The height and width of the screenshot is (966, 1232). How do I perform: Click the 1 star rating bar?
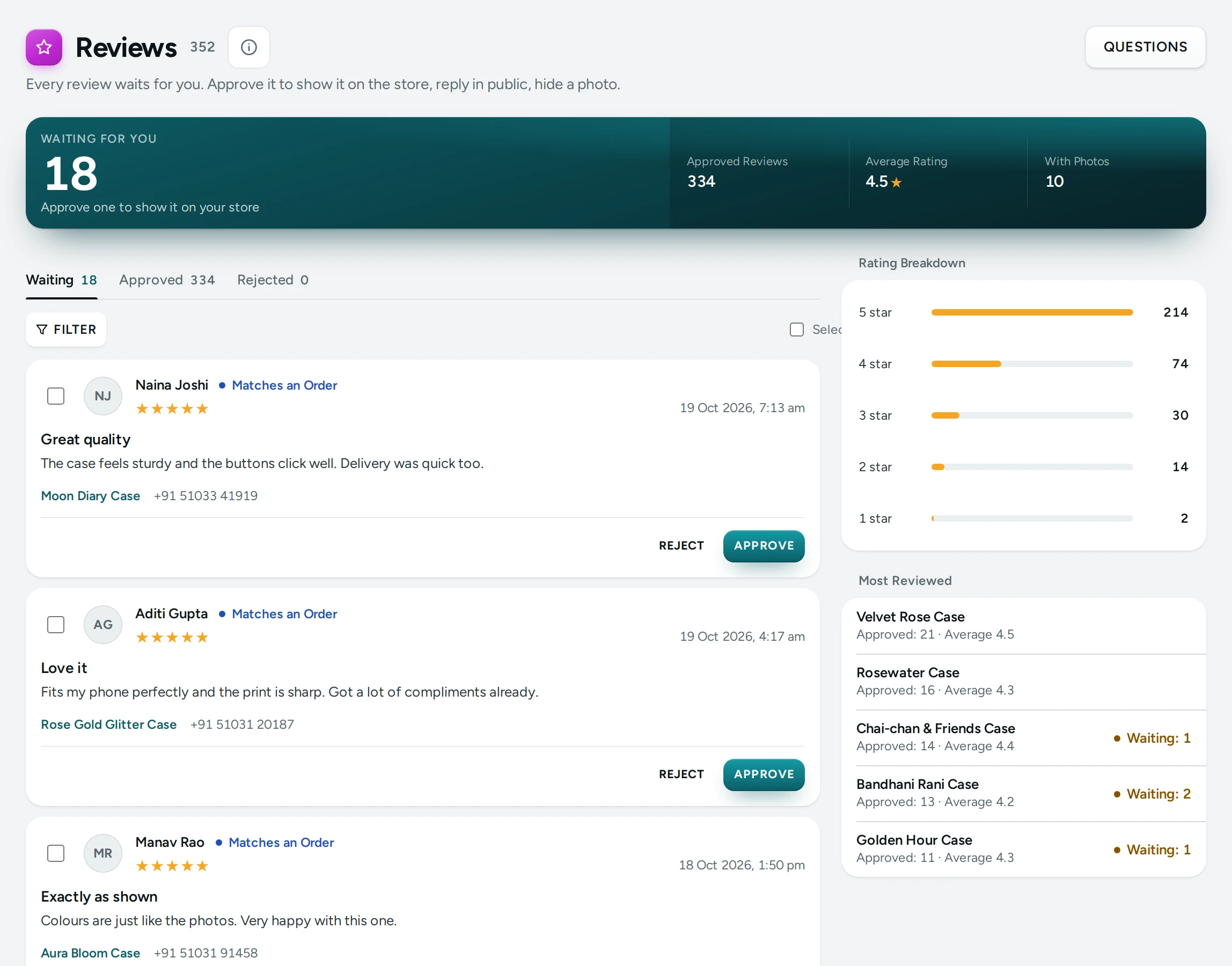(x=1032, y=518)
